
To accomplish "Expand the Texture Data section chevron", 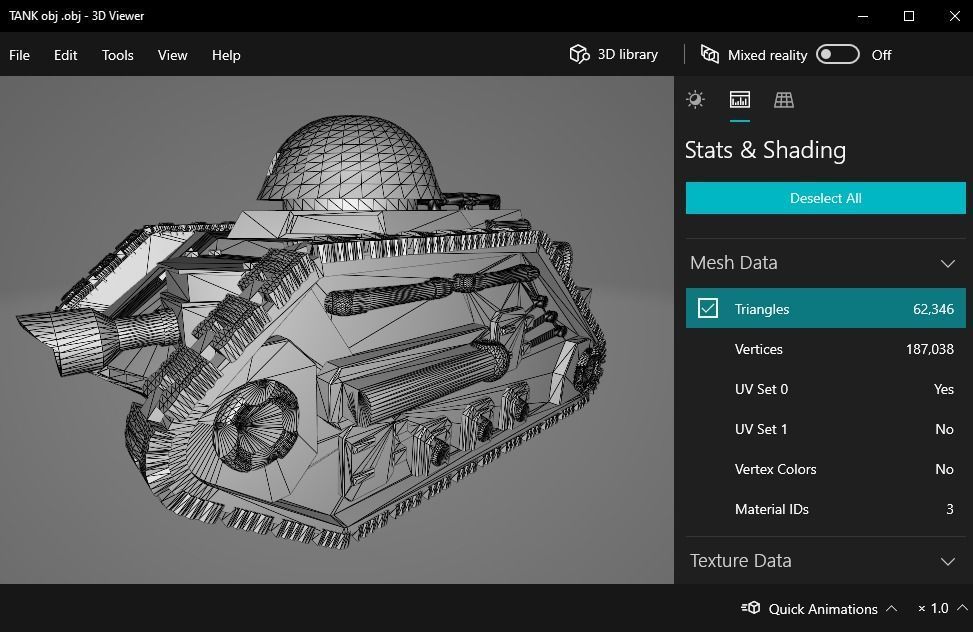I will tap(948, 561).
